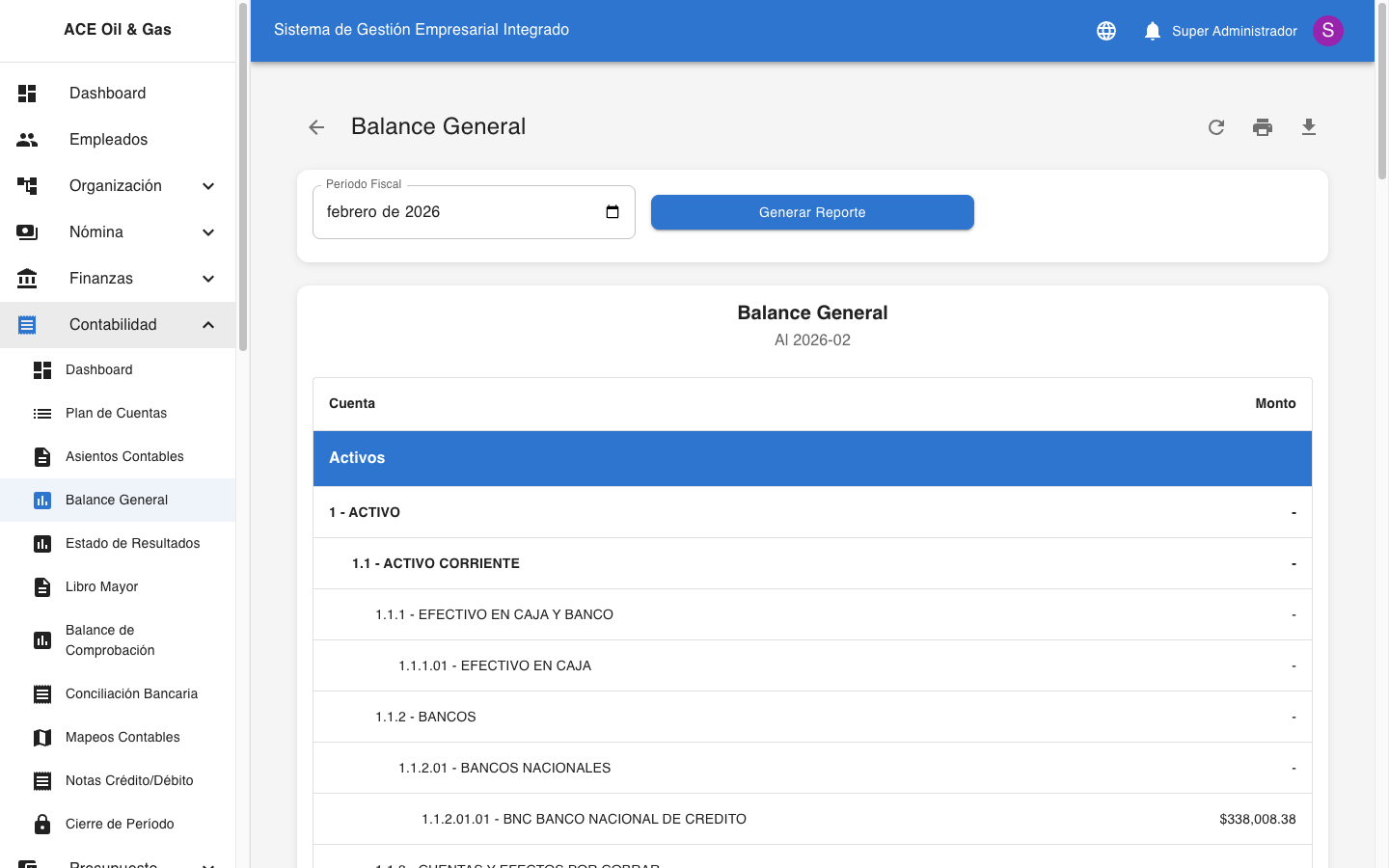Open calendar picker in Periodo Fiscal
This screenshot has height=868, width=1389.
point(613,212)
